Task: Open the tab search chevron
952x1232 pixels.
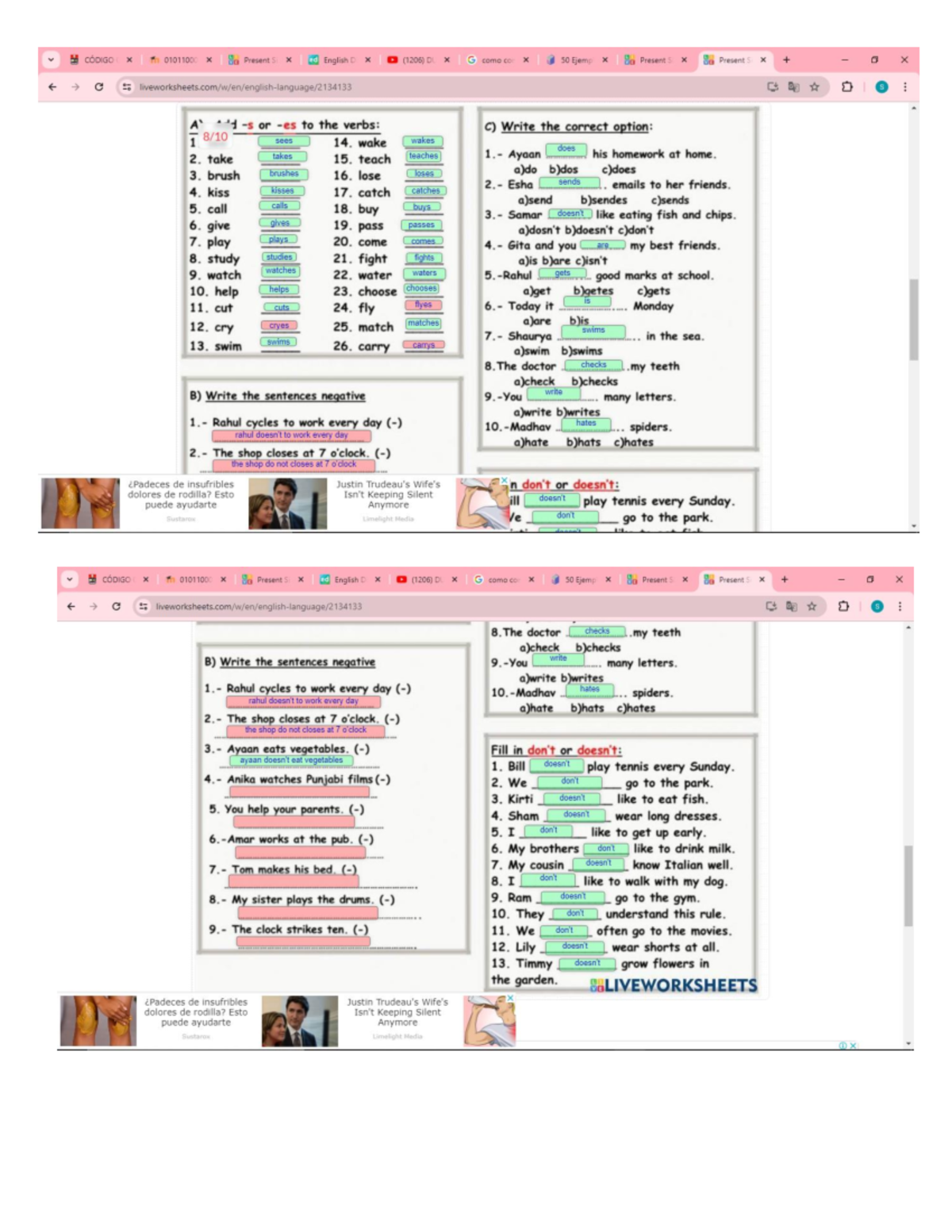Action: (49, 59)
